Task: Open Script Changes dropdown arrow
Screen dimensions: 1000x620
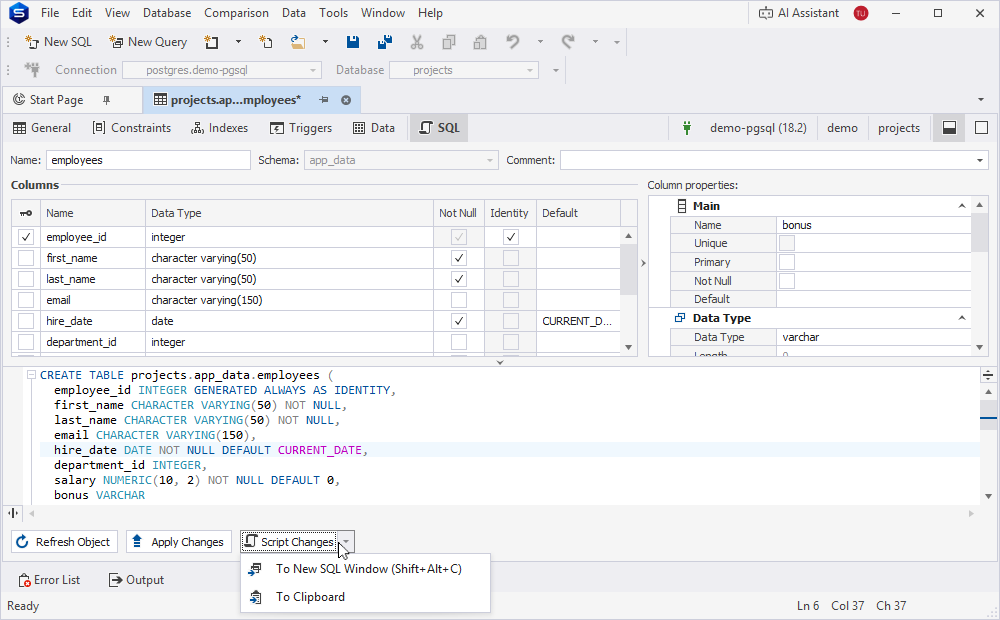Action: pyautogui.click(x=346, y=542)
